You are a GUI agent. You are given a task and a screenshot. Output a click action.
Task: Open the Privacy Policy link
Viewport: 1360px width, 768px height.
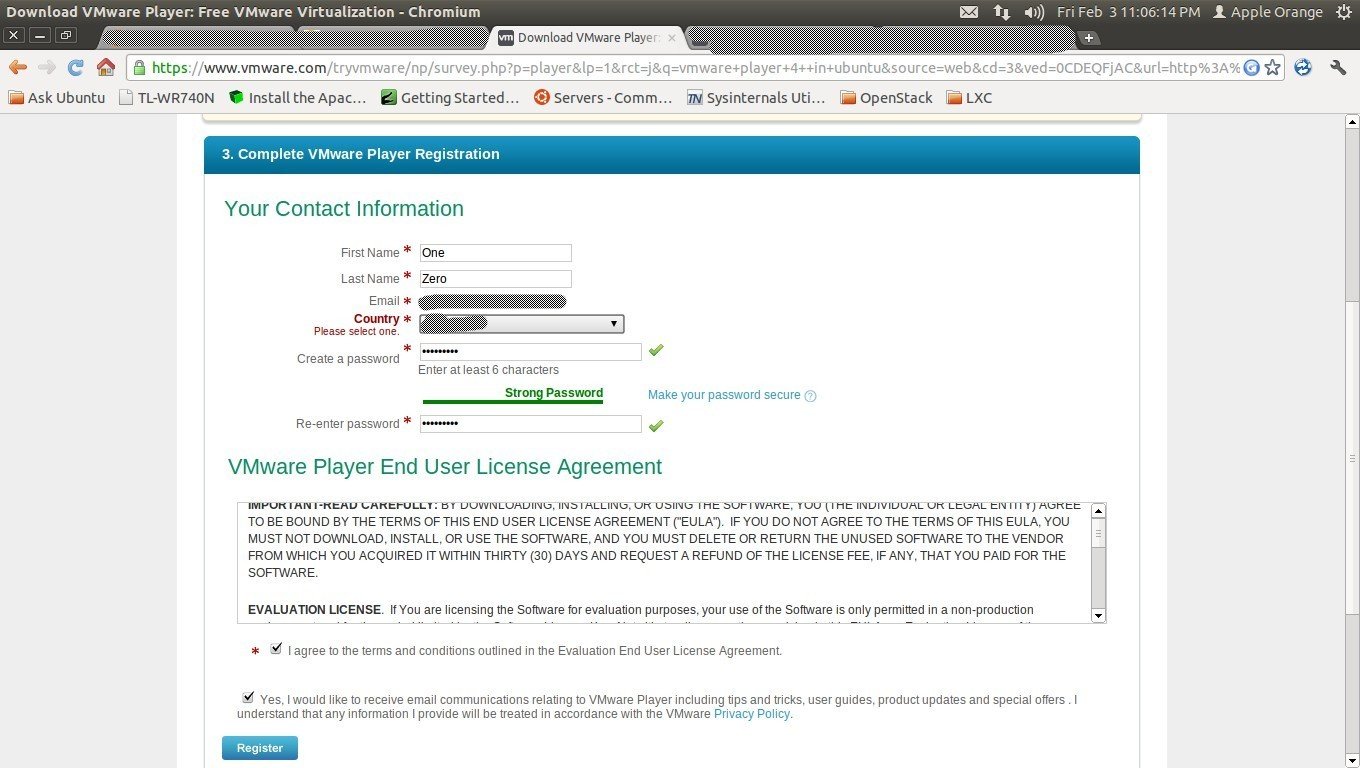pyautogui.click(x=751, y=714)
